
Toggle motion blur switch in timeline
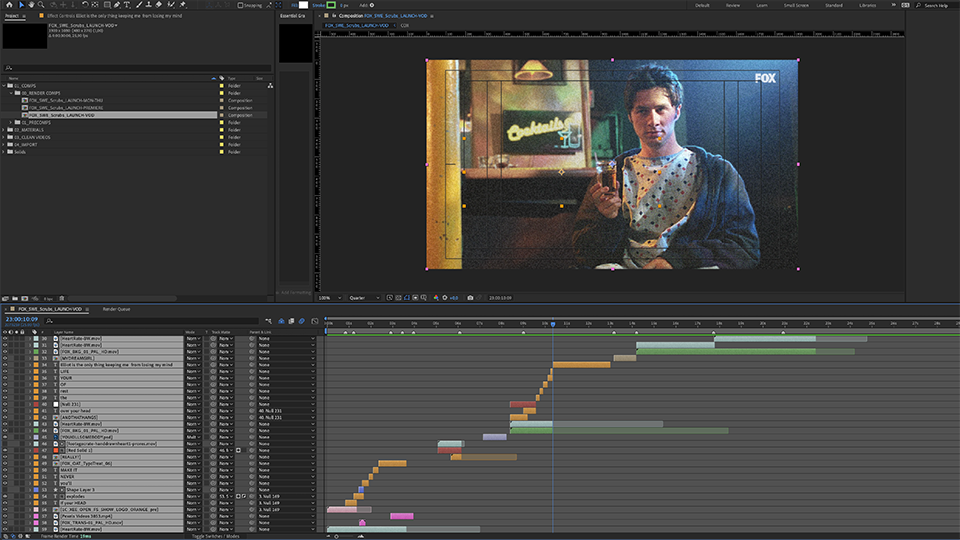(301, 321)
